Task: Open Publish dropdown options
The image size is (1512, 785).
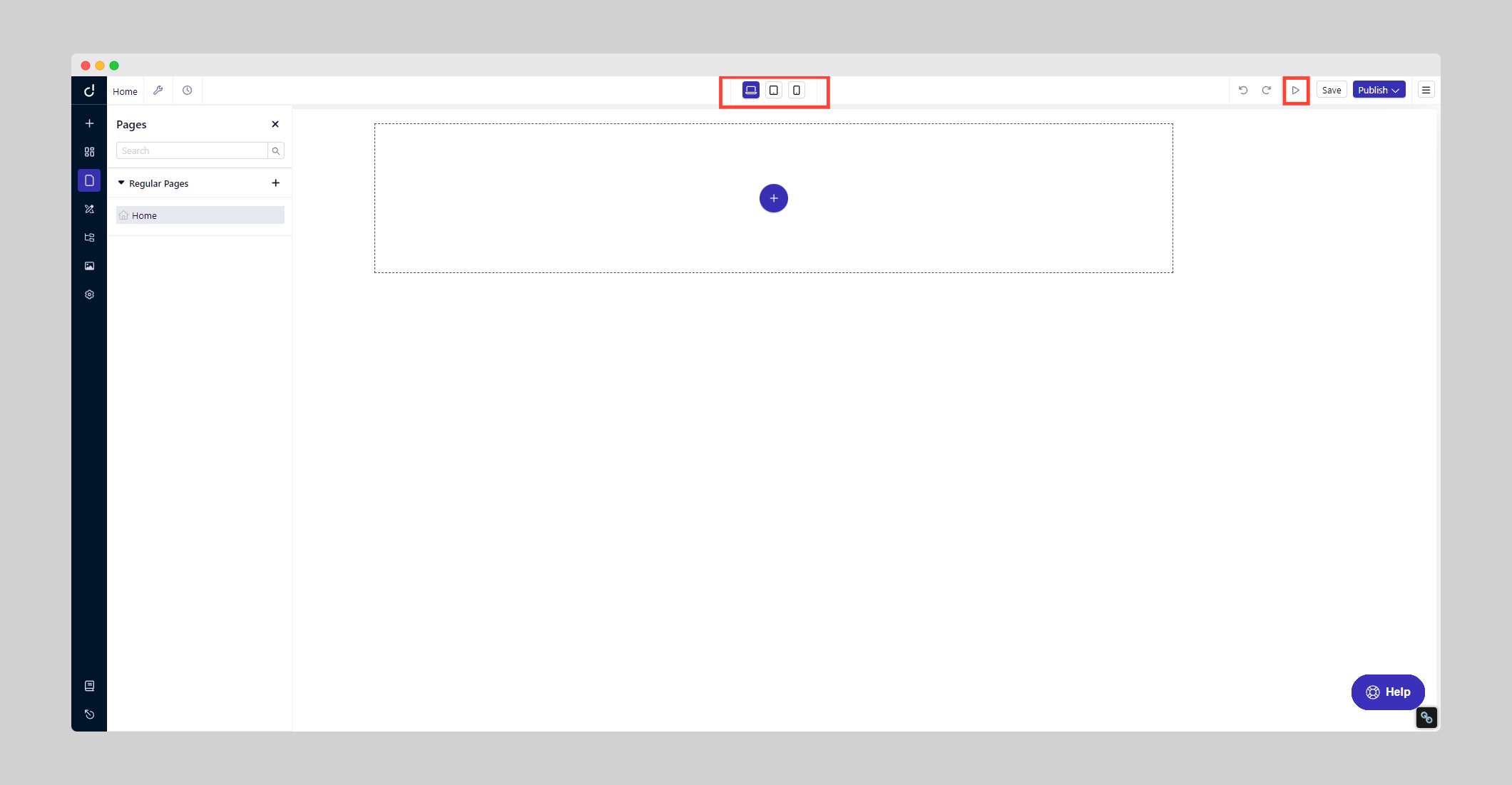Action: click(x=1398, y=90)
